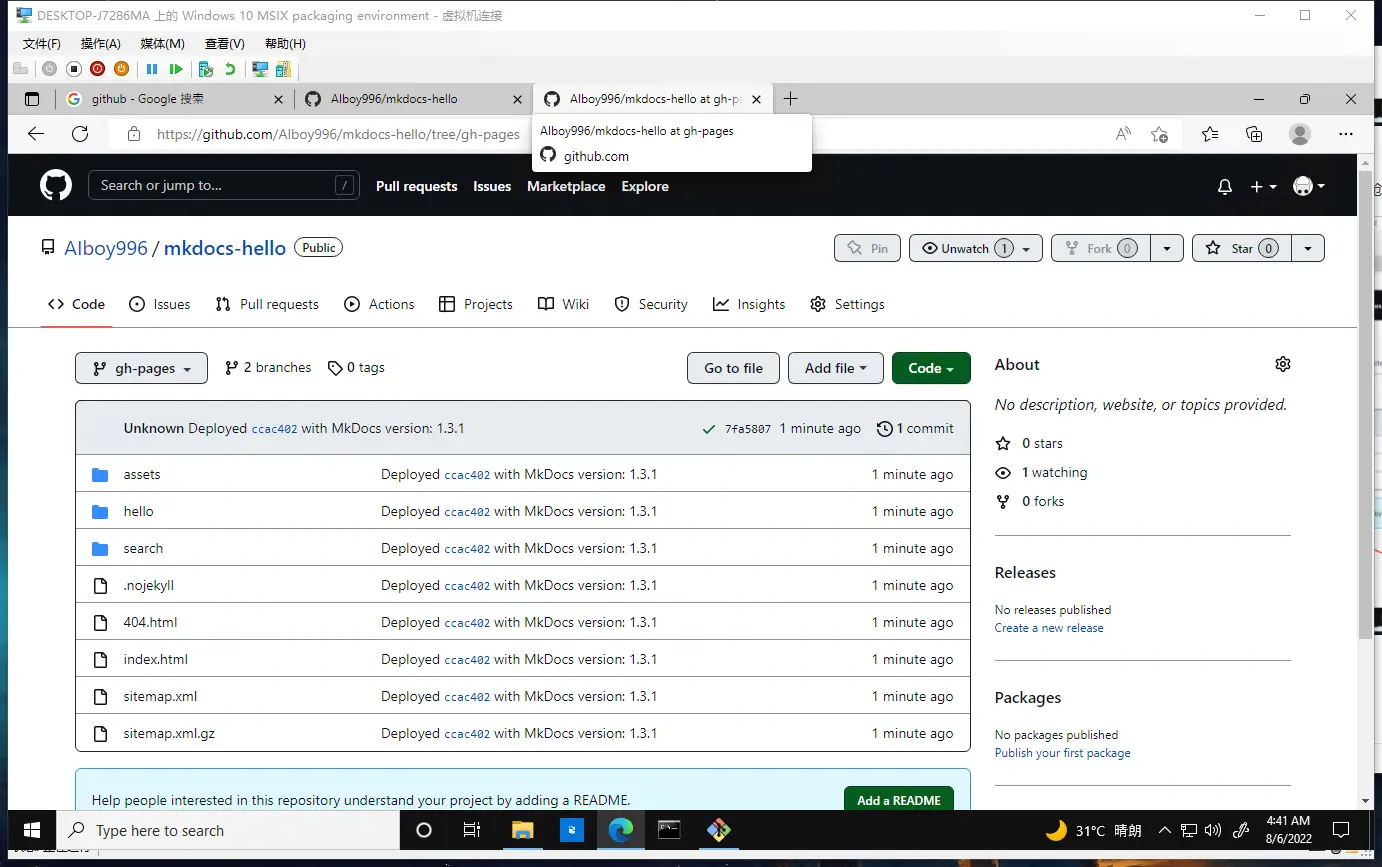
Task: Click the GitHub Octocat logo in header
Action: tap(56, 186)
